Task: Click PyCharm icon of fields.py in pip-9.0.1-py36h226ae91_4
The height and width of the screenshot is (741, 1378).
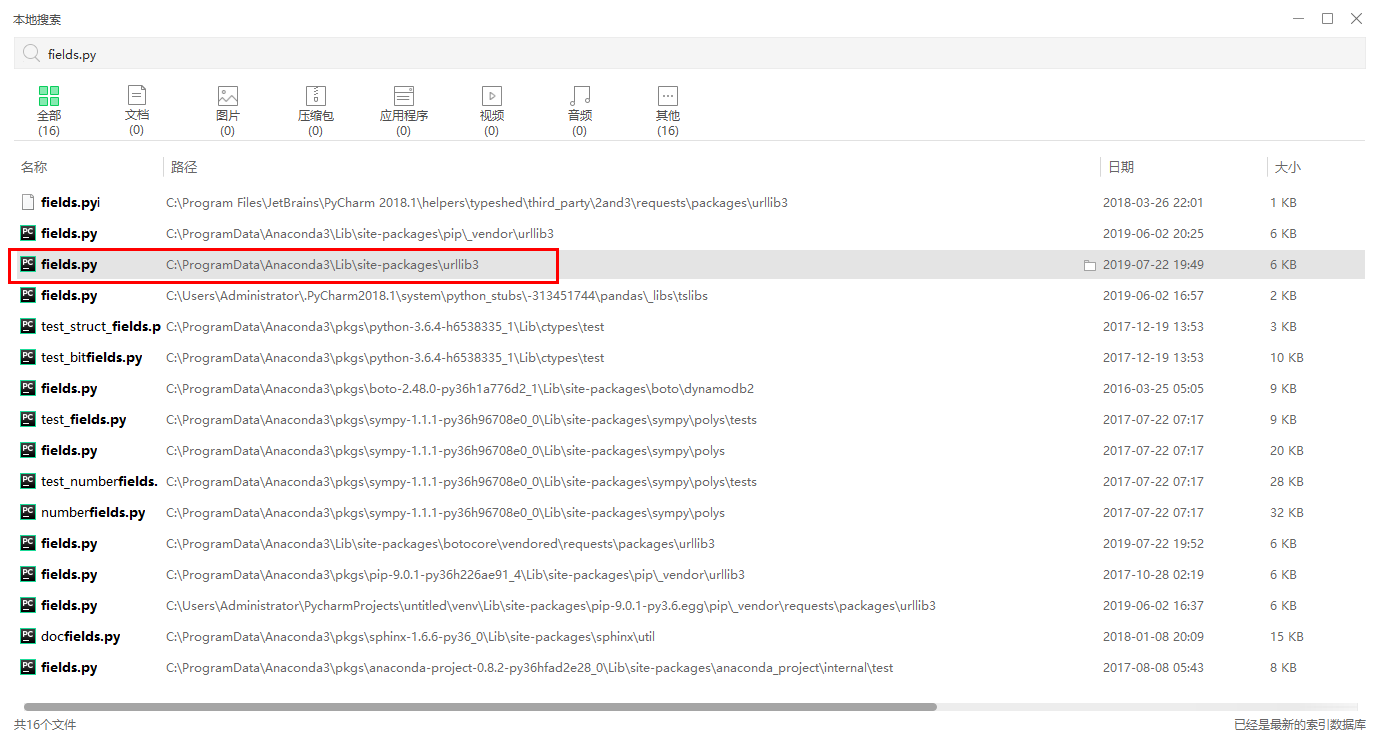Action: coord(28,574)
